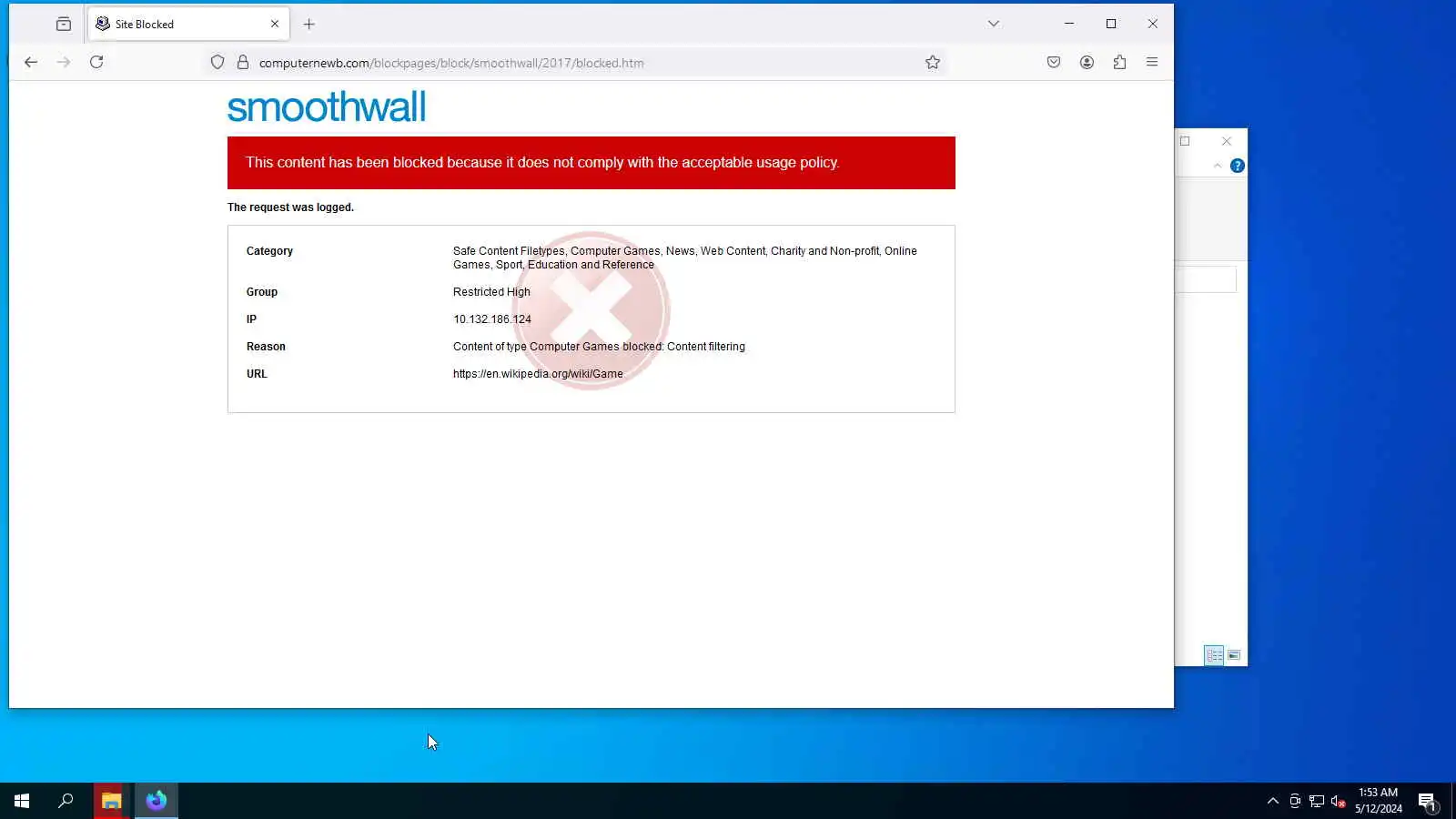Viewport: 1456px width, 819px height.
Task: Open tracking protection shield icon
Action: click(x=217, y=62)
